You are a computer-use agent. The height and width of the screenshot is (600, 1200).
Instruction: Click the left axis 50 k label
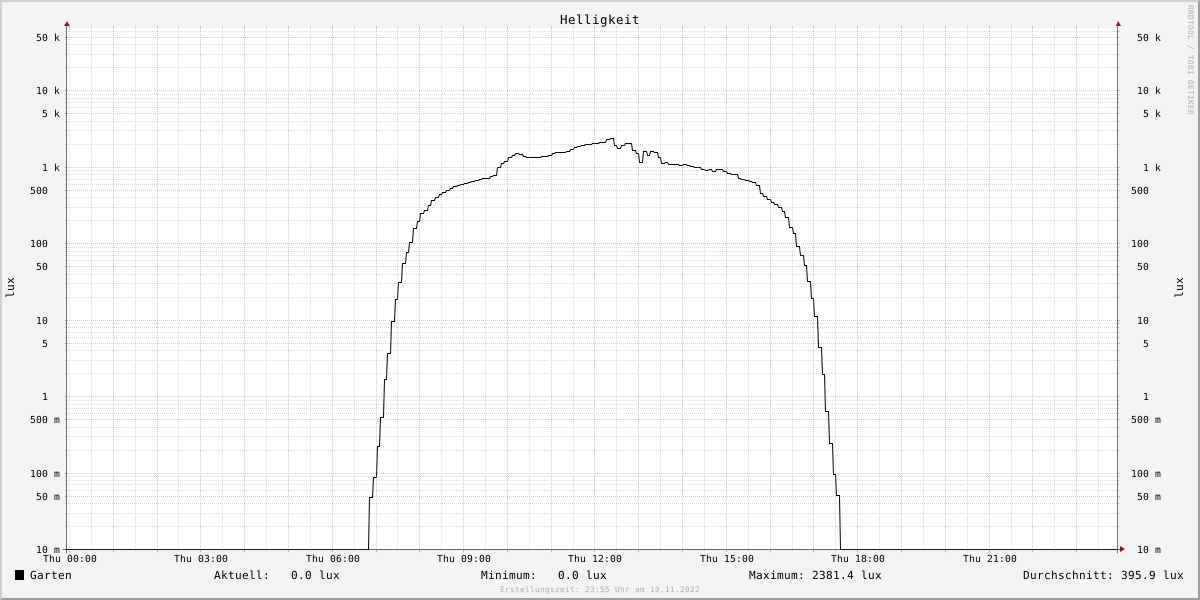click(x=48, y=38)
